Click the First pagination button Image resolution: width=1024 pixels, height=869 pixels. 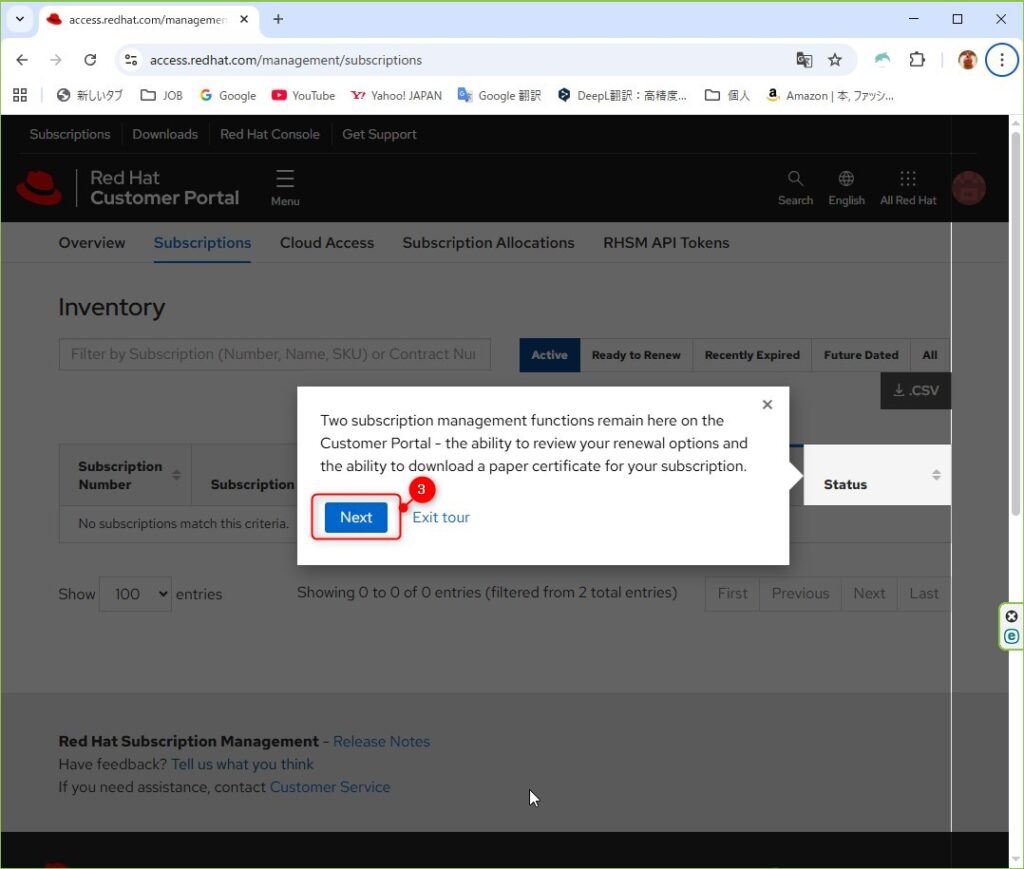tap(732, 593)
